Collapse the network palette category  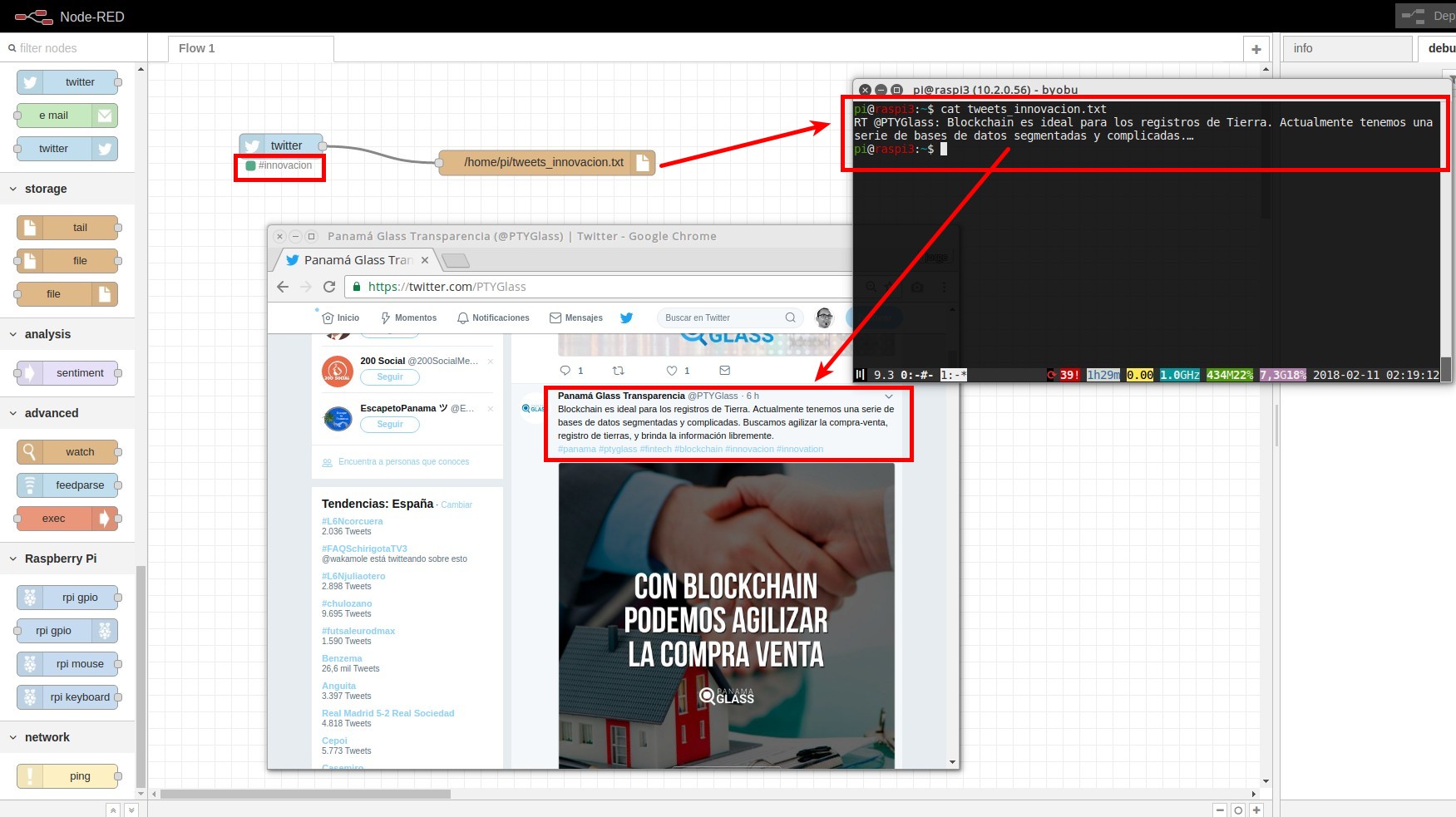tap(13, 737)
